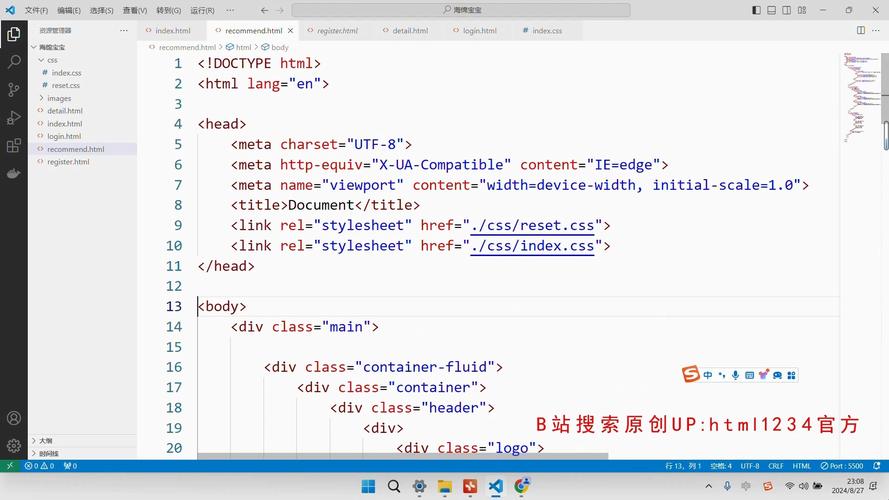Click Port : 5500 Live Server button

tap(842, 466)
